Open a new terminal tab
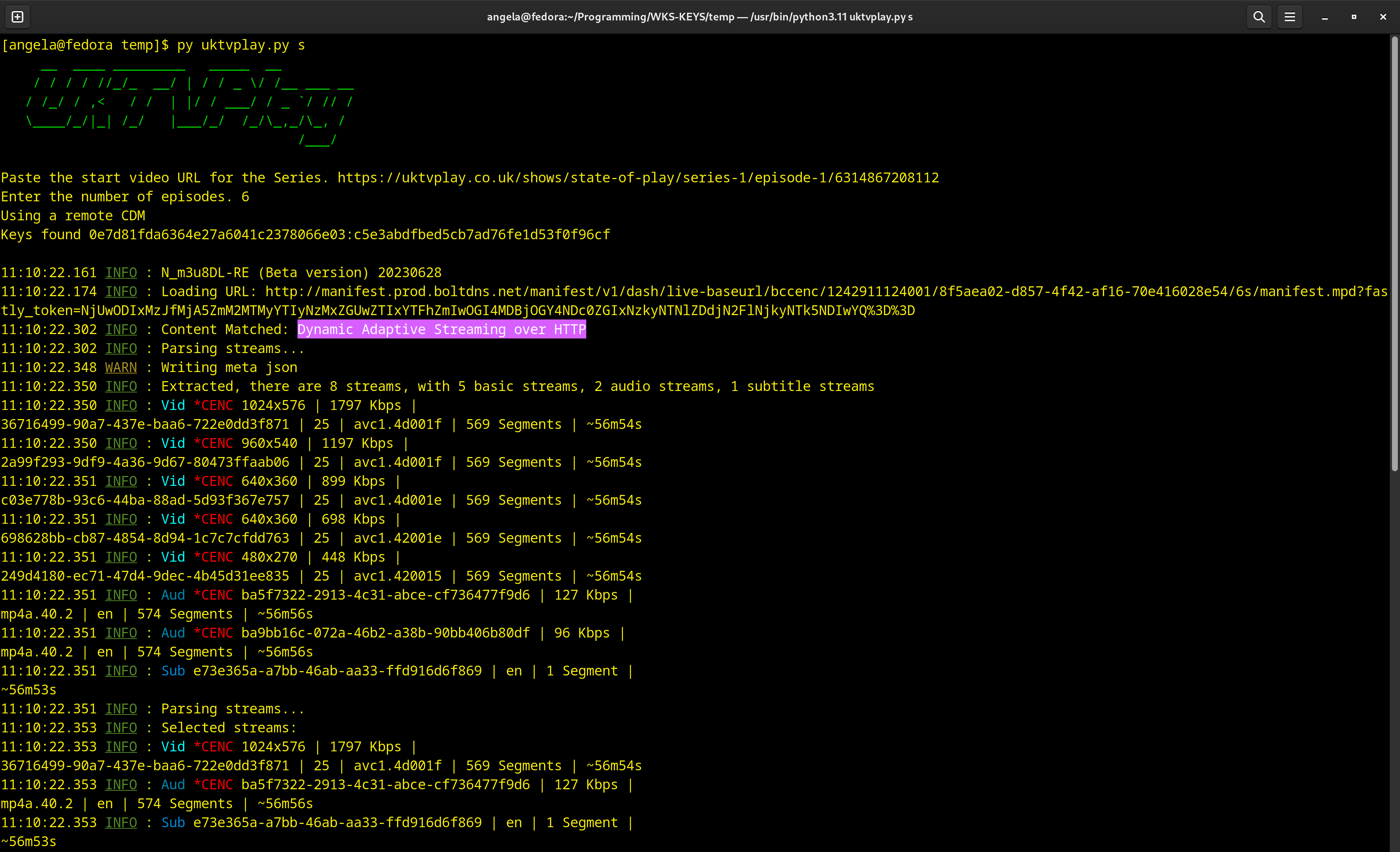 pos(17,17)
